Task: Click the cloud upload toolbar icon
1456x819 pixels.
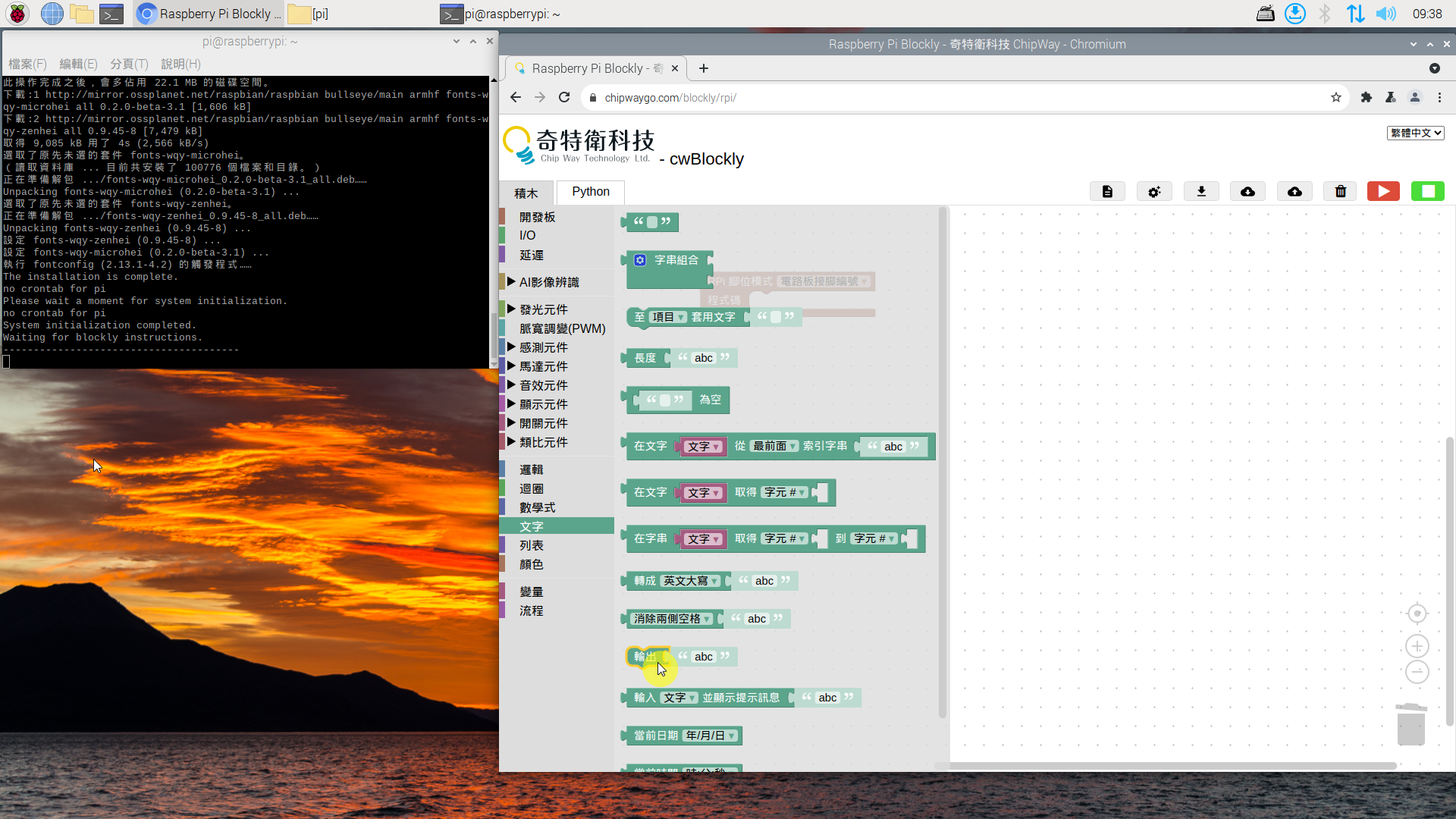Action: pos(1294,192)
